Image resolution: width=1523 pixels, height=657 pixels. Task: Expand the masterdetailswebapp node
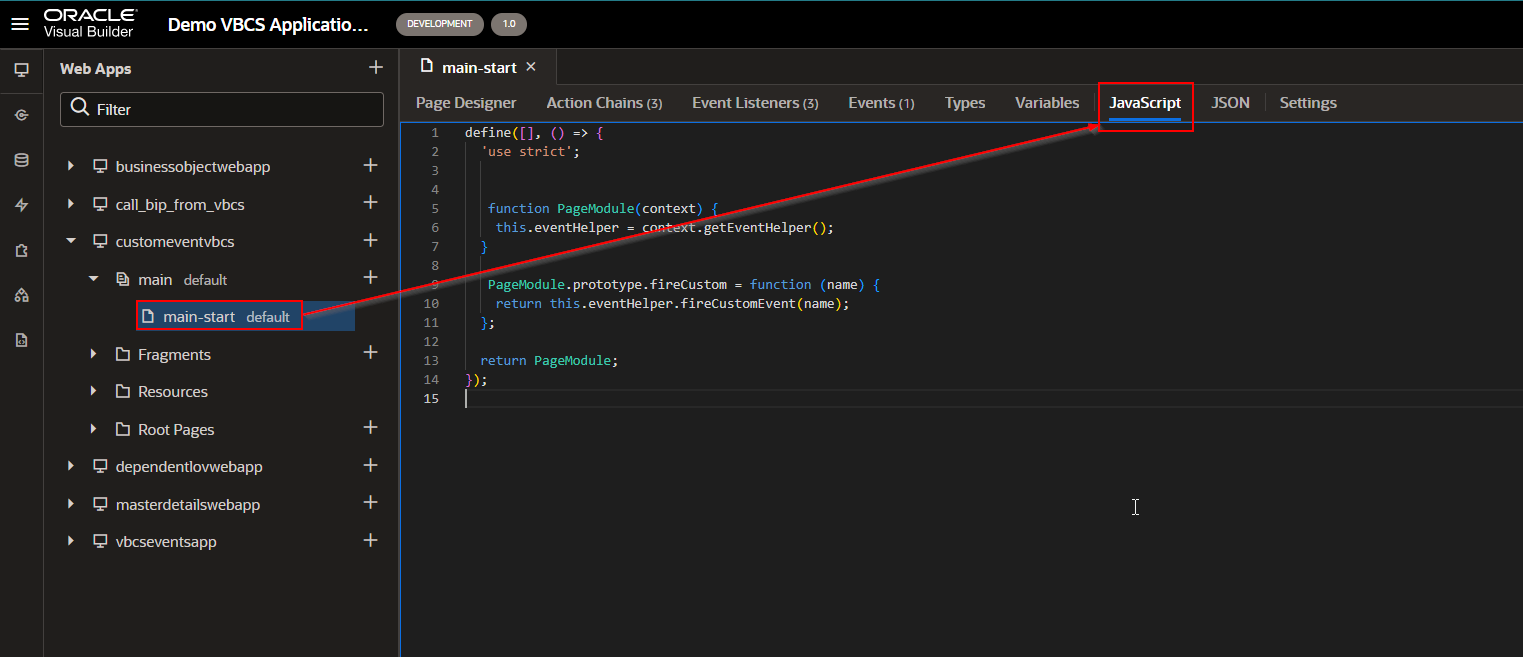point(71,504)
